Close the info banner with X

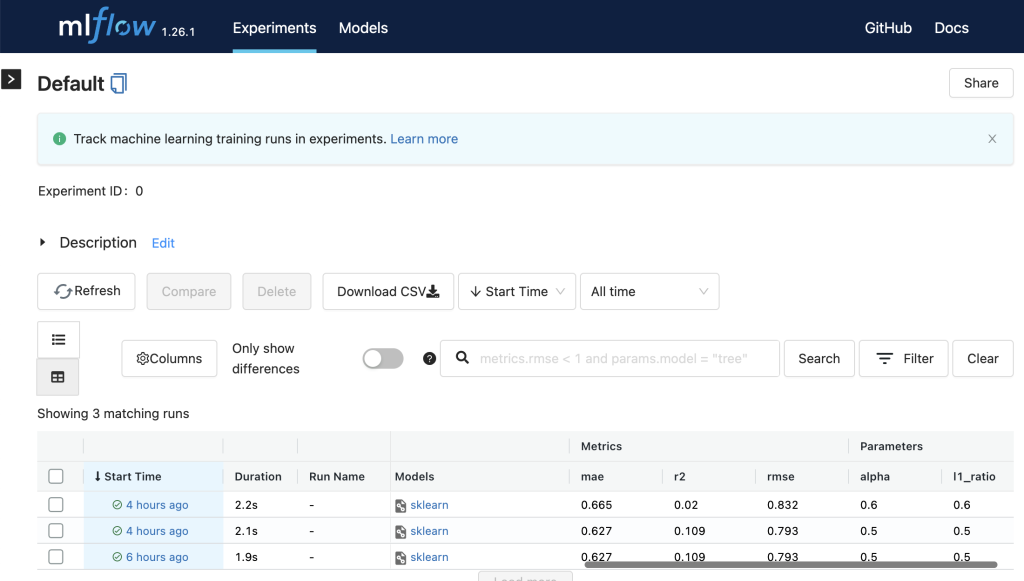coord(992,139)
